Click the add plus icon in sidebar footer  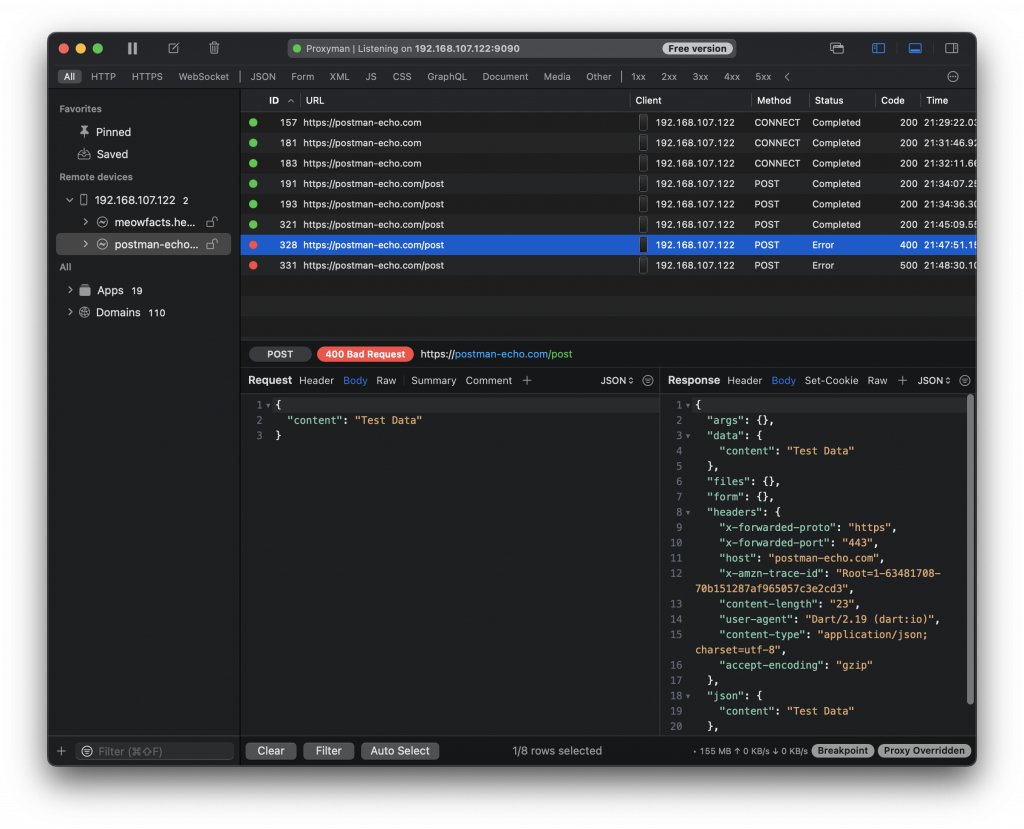(x=61, y=751)
